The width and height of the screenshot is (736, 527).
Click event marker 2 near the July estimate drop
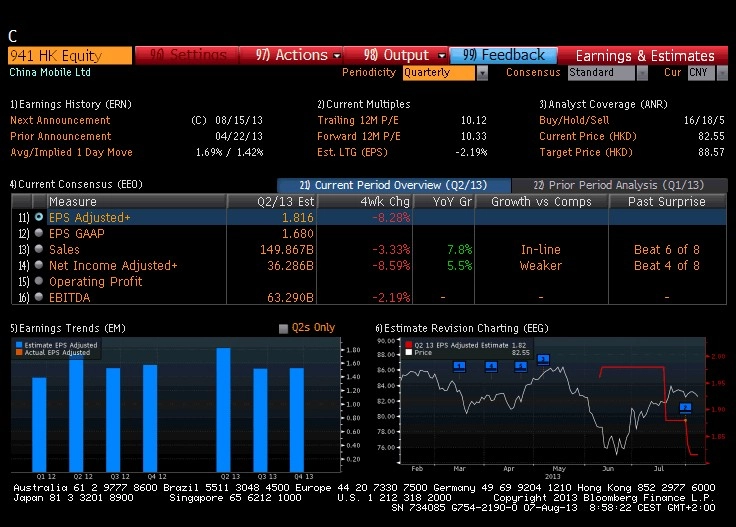pyautogui.click(x=685, y=408)
